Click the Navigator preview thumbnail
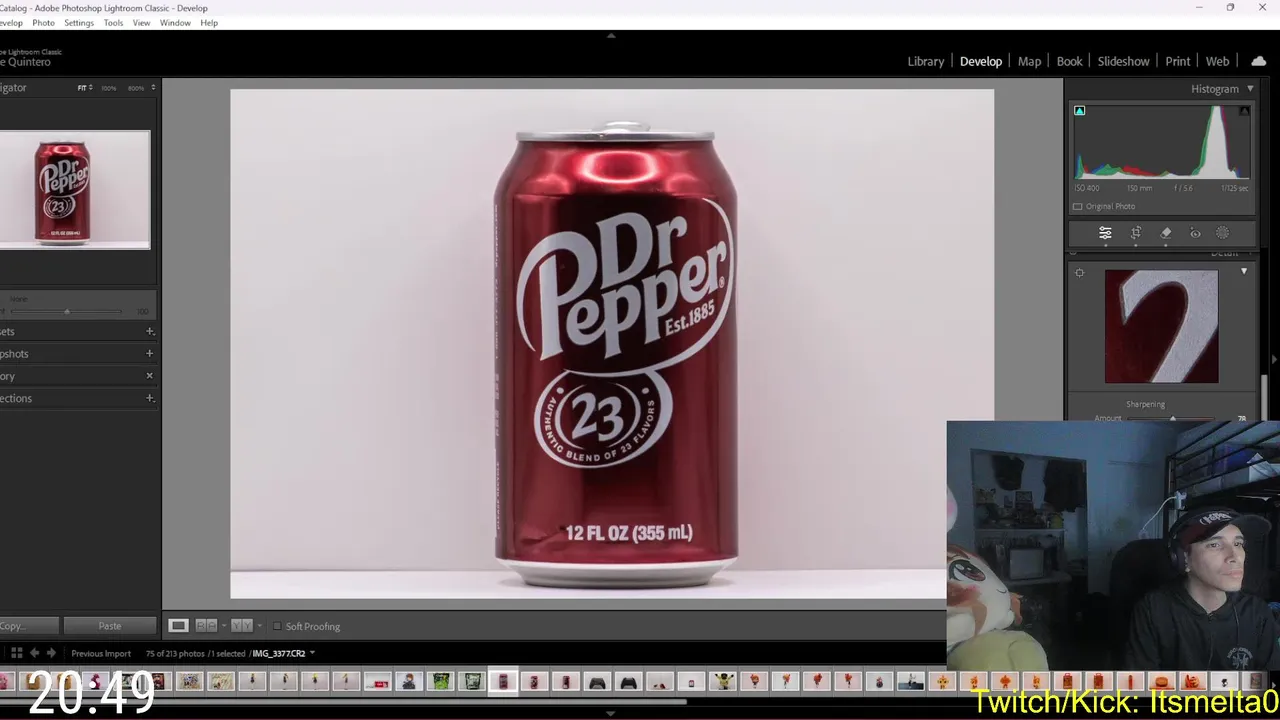The image size is (1280, 720). pos(75,190)
